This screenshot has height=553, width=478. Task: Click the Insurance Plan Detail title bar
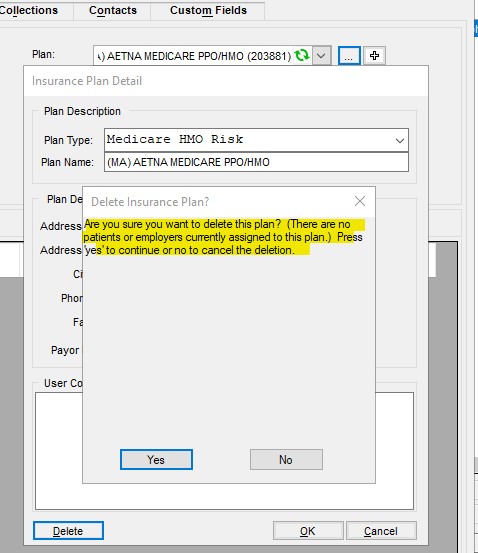(226, 81)
